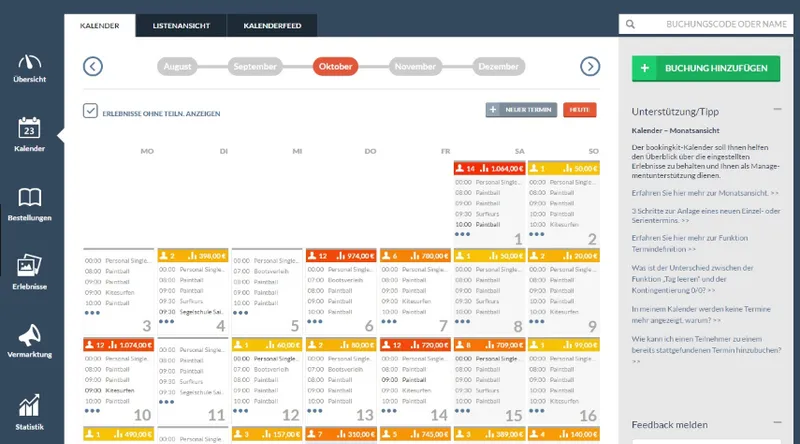Expand more entries dots on day 15
Screen dimensions: 800x444
pyautogui.click(x=462, y=411)
